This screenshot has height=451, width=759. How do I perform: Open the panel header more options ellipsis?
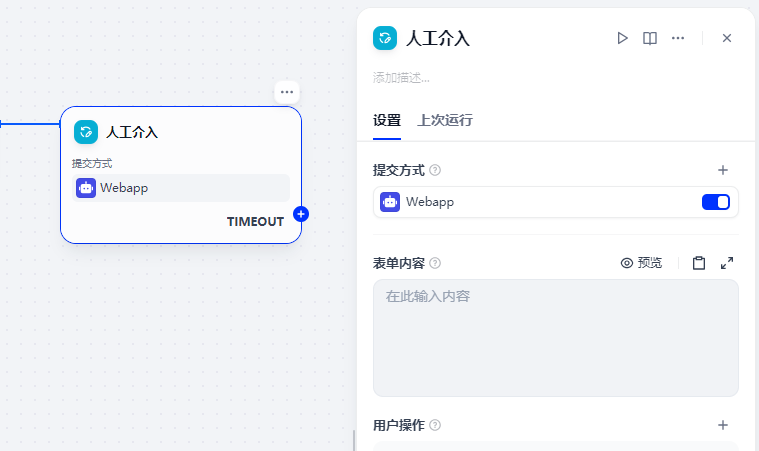[x=678, y=38]
